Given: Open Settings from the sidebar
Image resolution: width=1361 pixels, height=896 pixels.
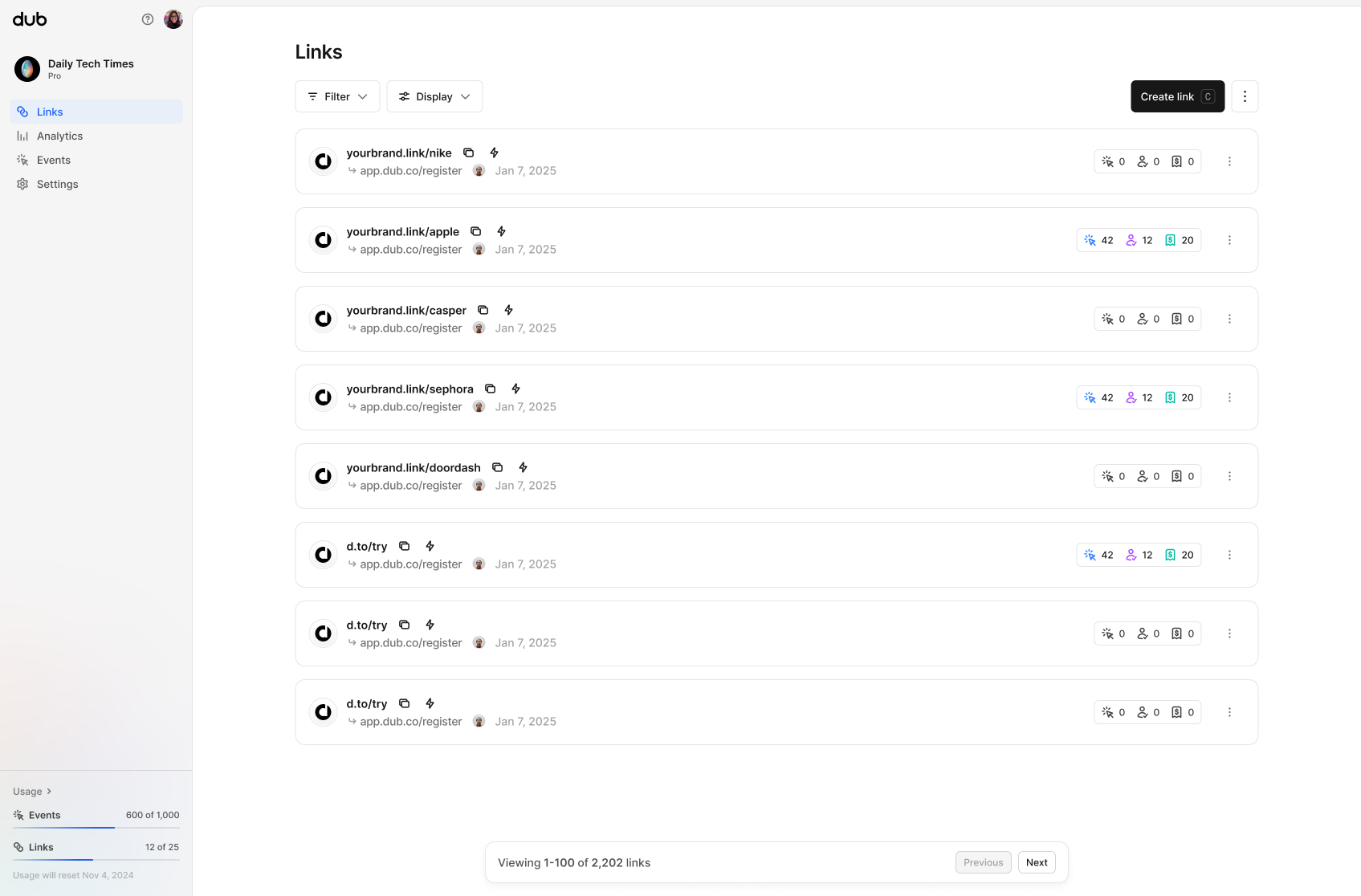Looking at the screenshot, I should click(57, 184).
